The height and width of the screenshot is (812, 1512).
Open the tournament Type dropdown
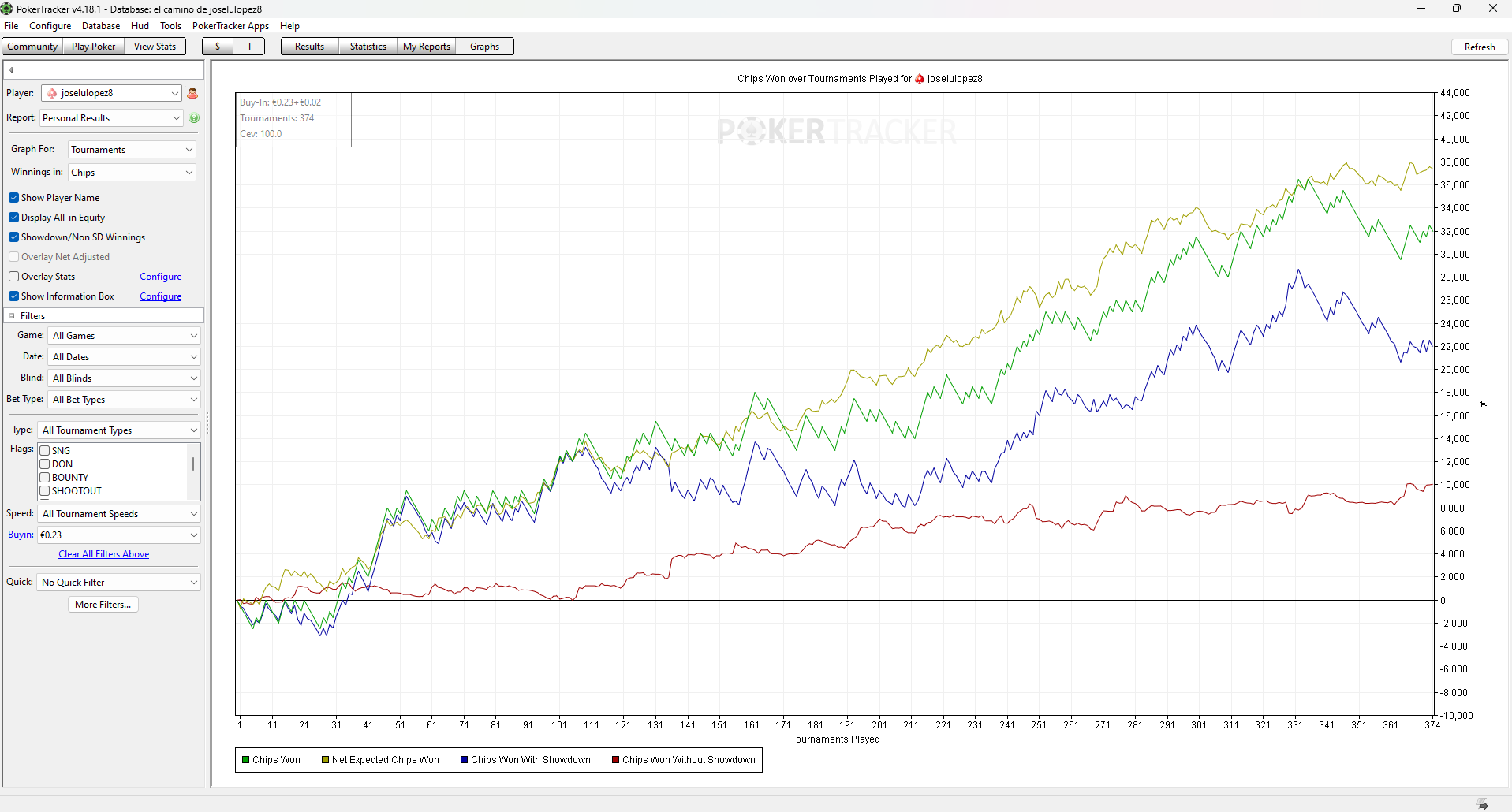[x=119, y=430]
